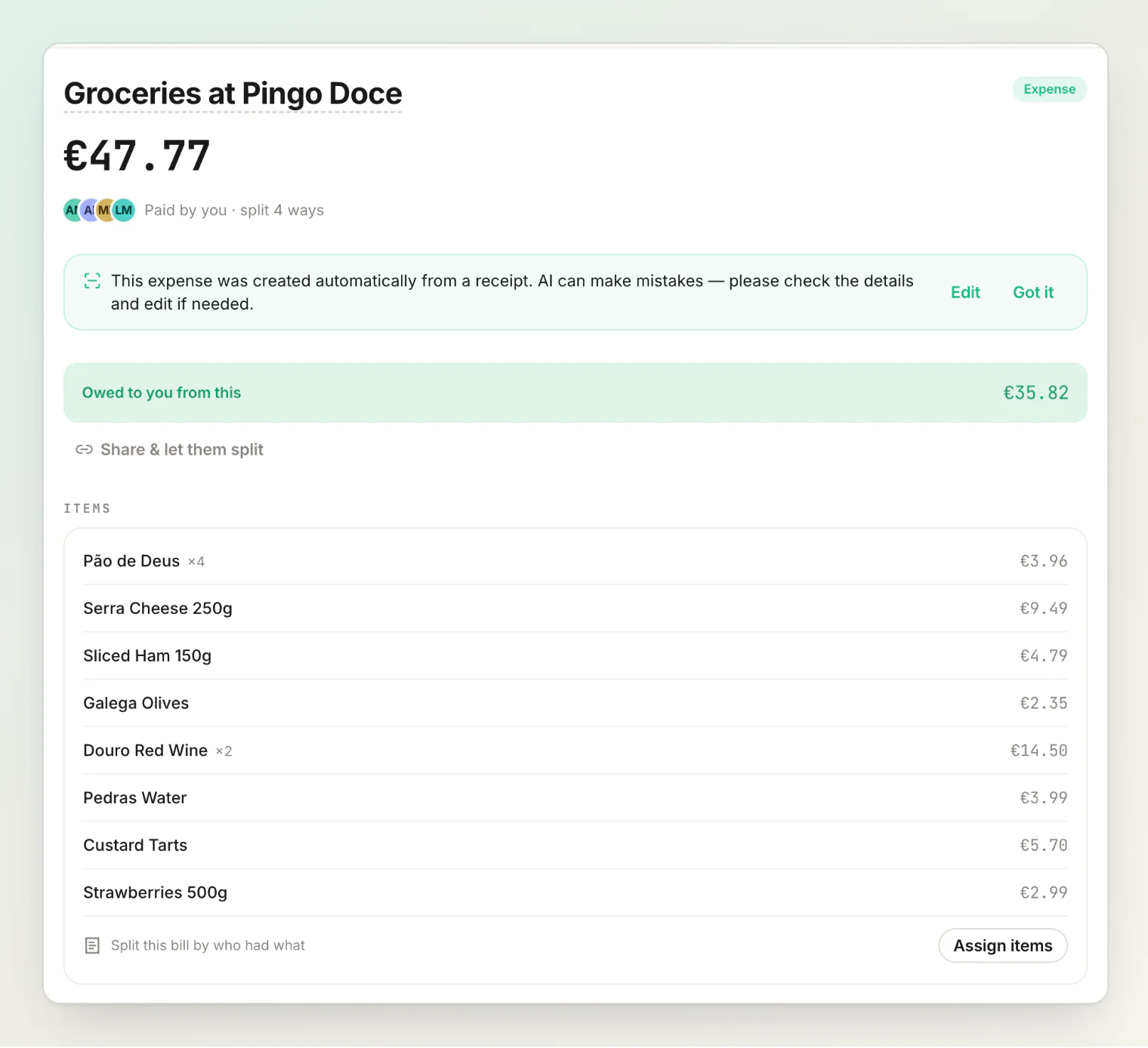Click the LM participant avatar
This screenshot has height=1048, width=1148.
pos(124,210)
